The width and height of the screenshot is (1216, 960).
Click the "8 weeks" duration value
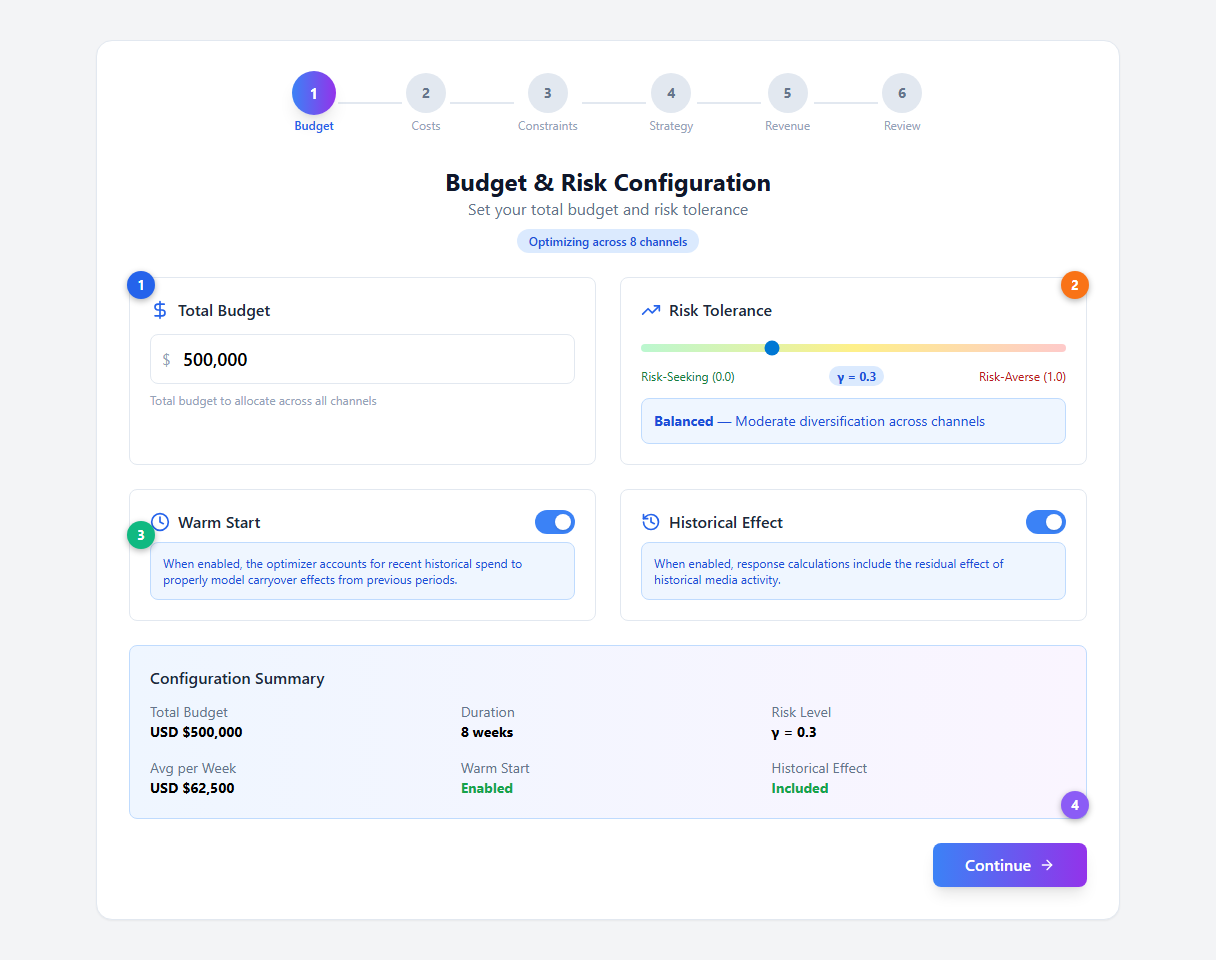pyautogui.click(x=487, y=732)
